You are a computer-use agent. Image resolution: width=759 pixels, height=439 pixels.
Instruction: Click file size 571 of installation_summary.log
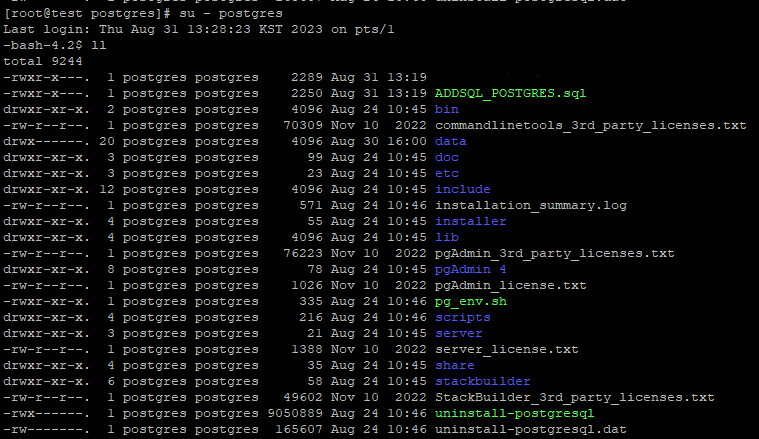311,205
